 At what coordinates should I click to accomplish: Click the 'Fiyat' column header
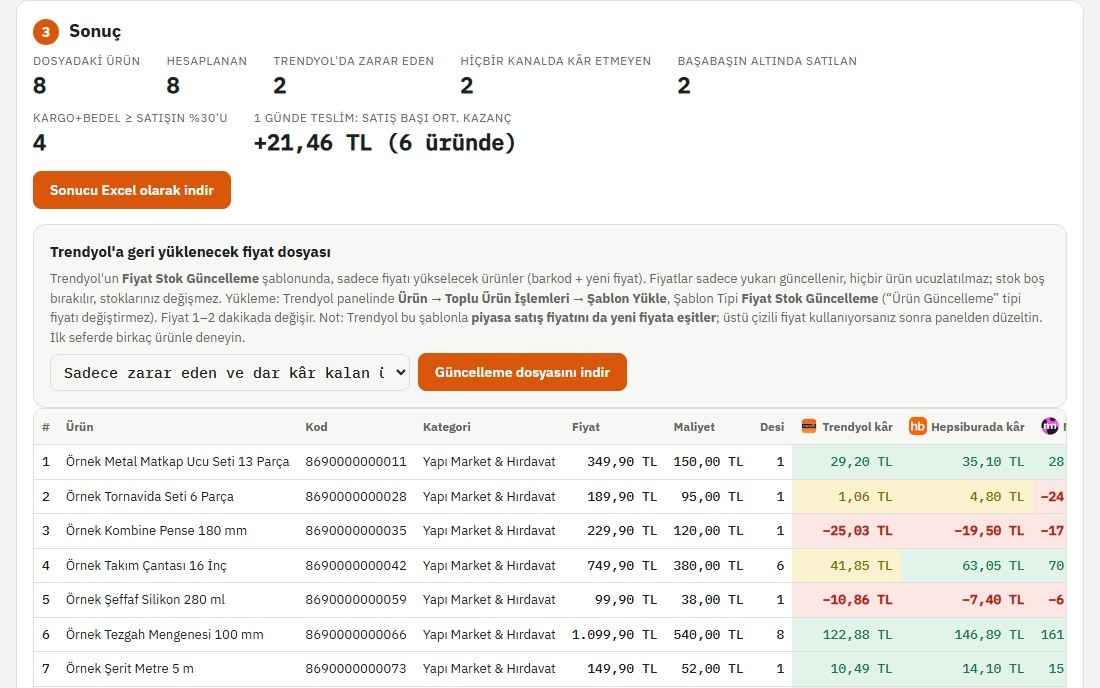(586, 426)
